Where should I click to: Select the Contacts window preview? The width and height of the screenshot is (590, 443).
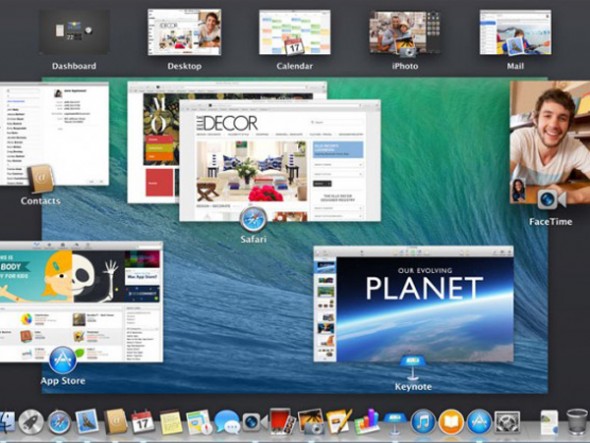[54, 134]
